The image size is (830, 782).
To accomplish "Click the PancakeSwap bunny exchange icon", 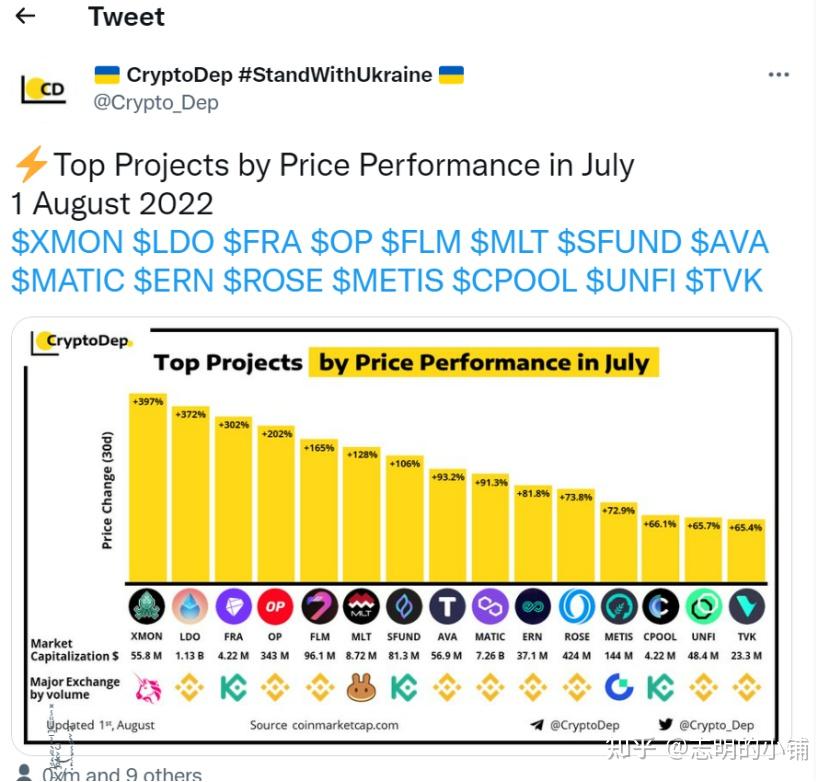I will point(361,687).
